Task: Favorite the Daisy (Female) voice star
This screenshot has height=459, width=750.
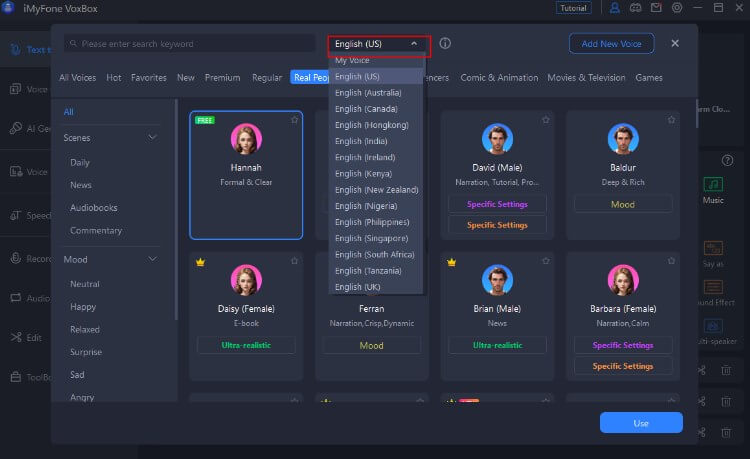Action: click(294, 261)
